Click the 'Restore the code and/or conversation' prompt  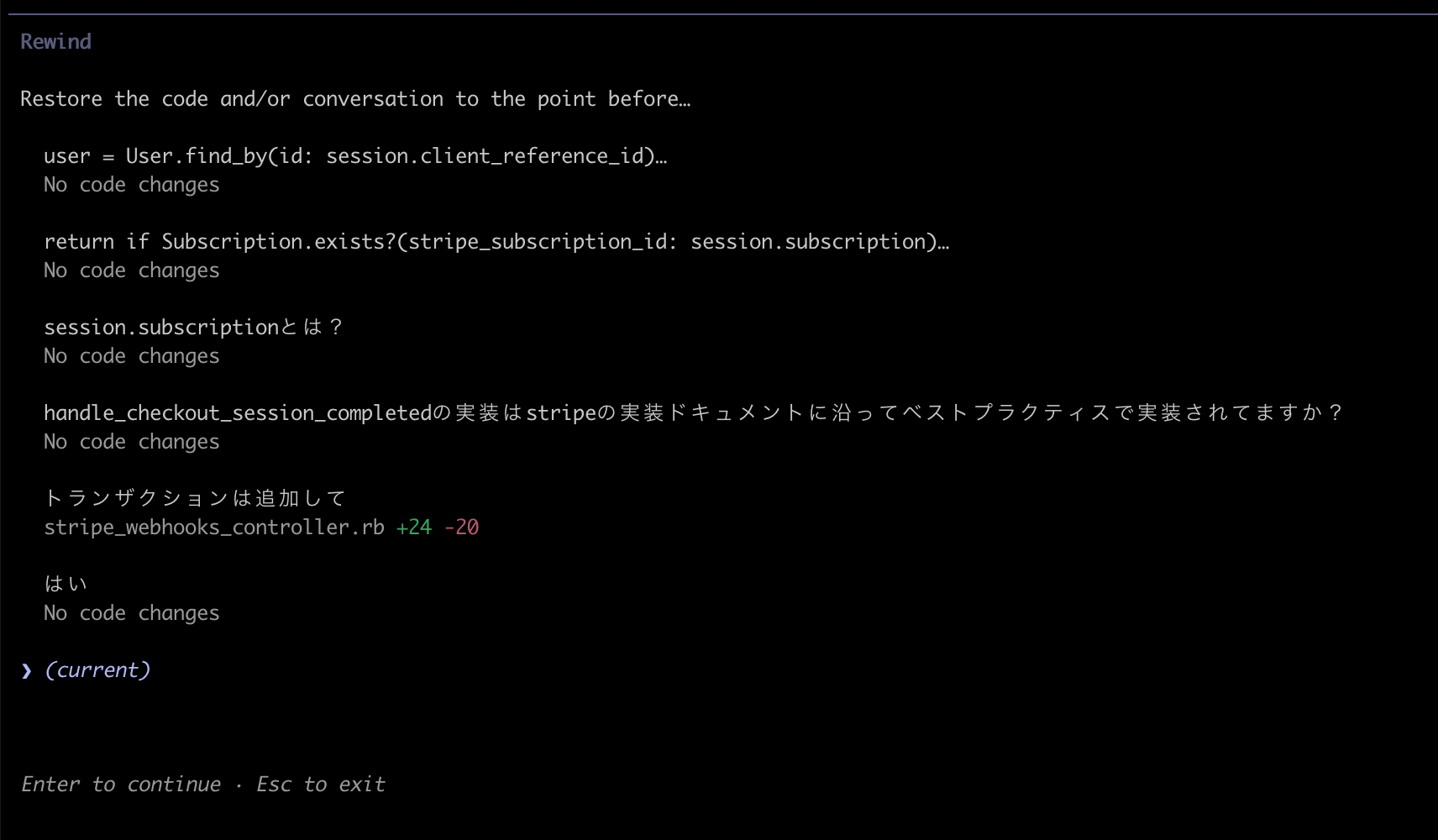(354, 99)
